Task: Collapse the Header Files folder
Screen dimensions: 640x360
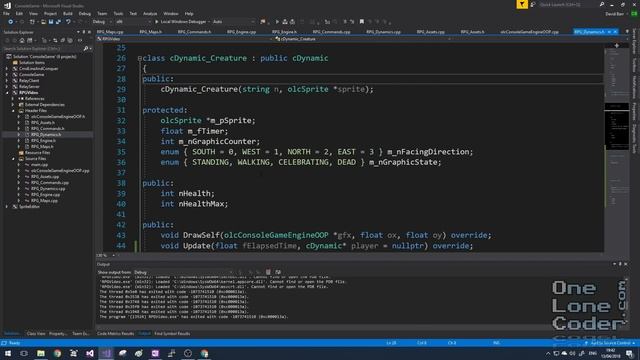Action: (x=13, y=111)
